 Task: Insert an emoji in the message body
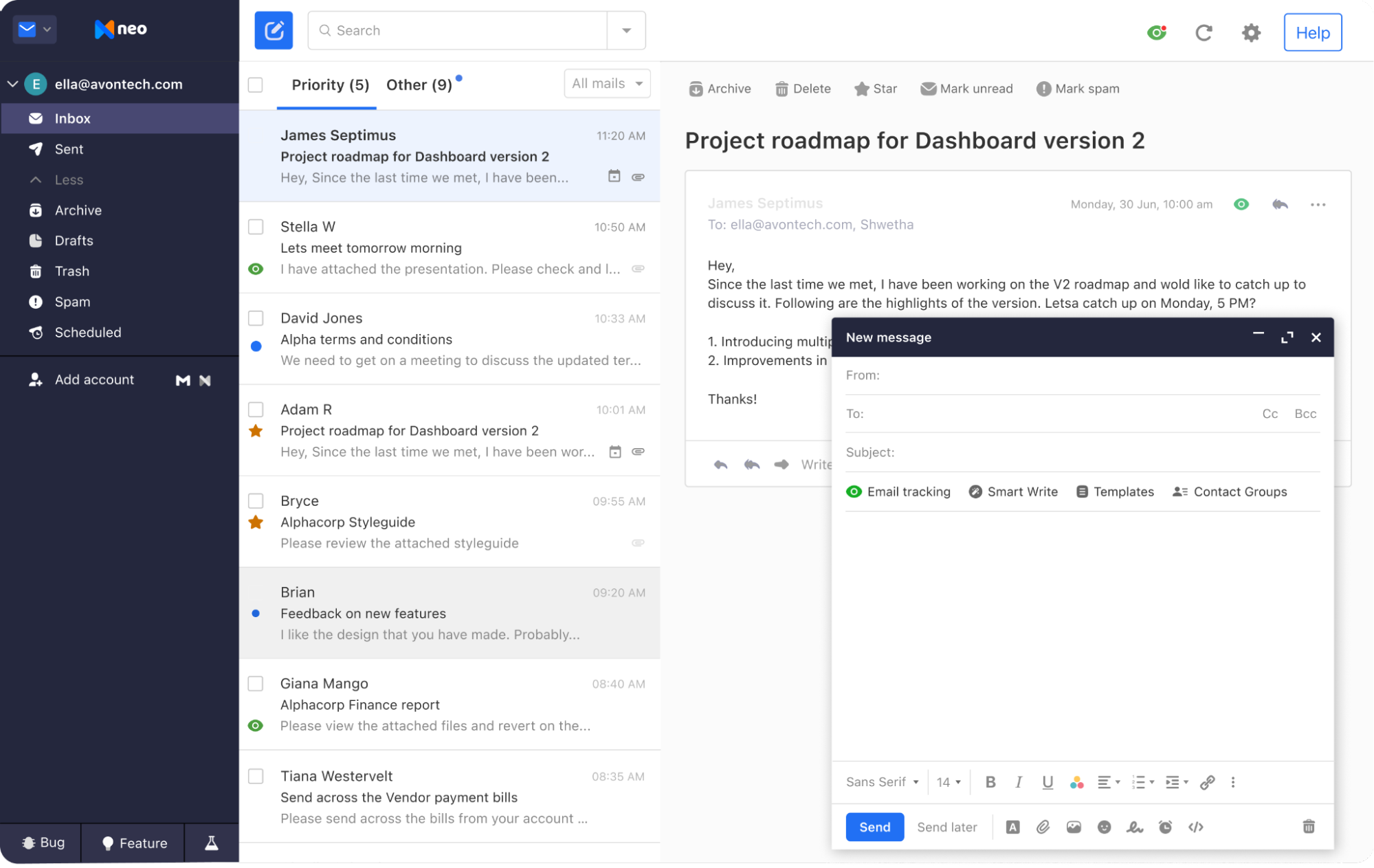[1104, 827]
